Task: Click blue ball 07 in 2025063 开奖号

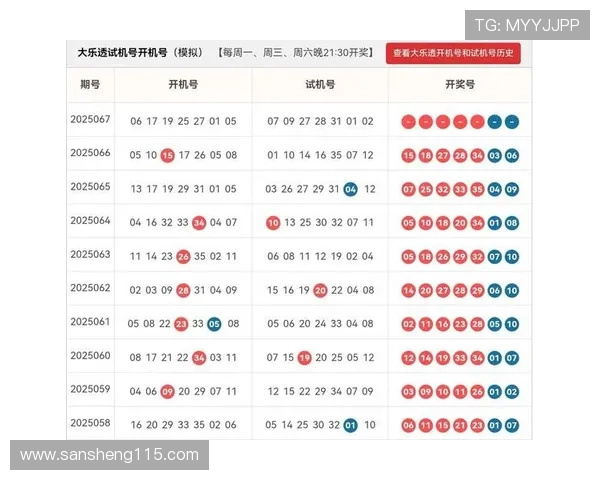Action: coord(494,257)
